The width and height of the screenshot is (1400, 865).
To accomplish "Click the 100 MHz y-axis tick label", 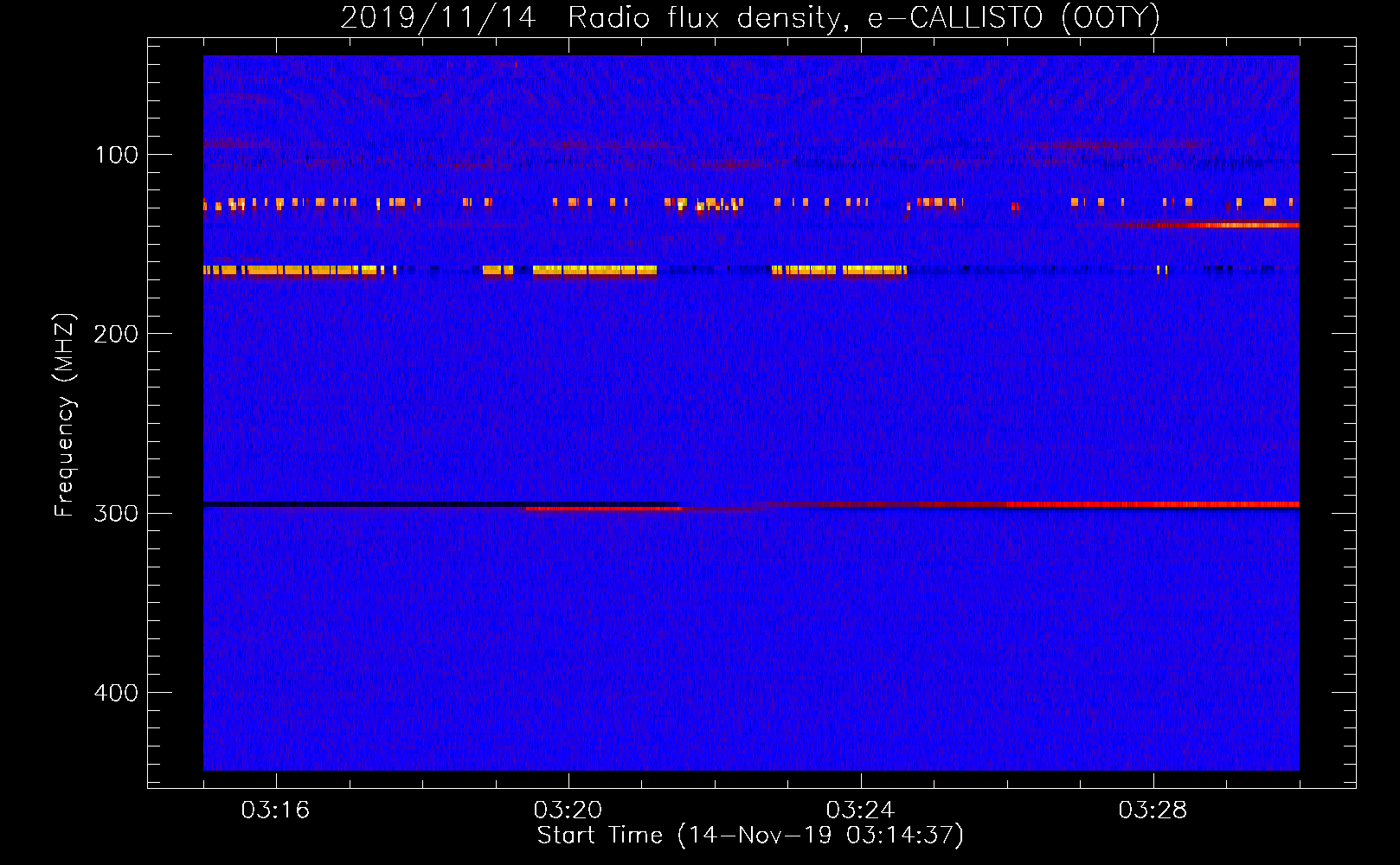I will tap(117, 155).
